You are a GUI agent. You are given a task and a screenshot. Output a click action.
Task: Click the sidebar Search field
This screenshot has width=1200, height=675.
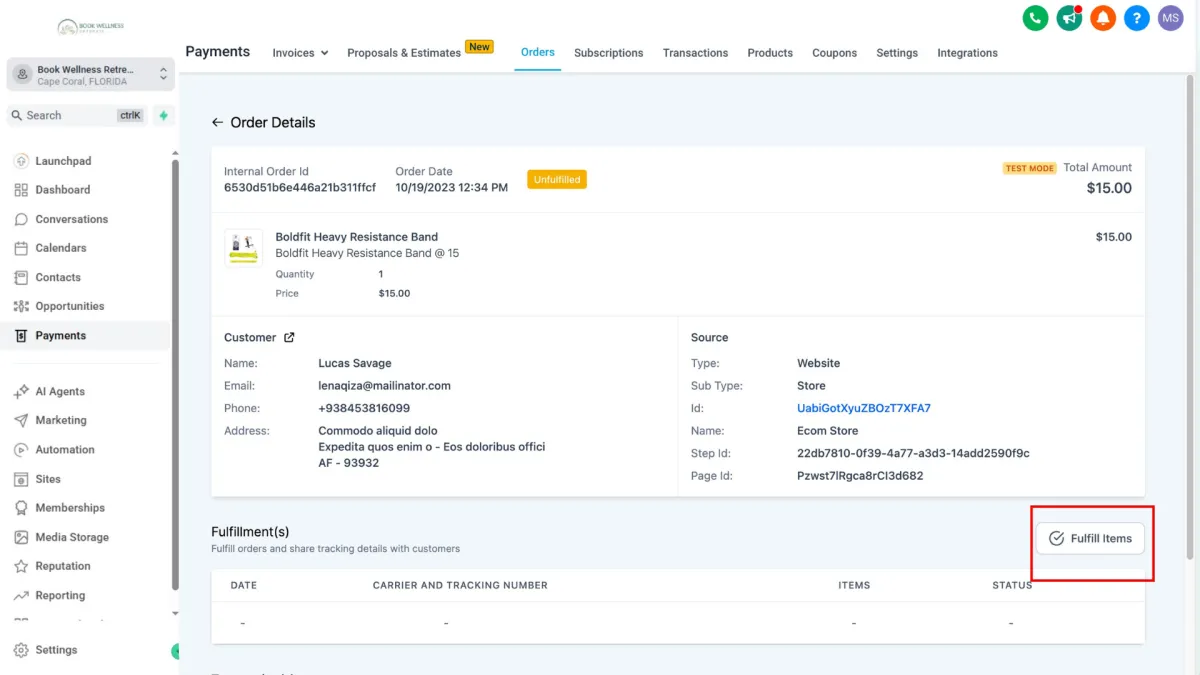77,115
